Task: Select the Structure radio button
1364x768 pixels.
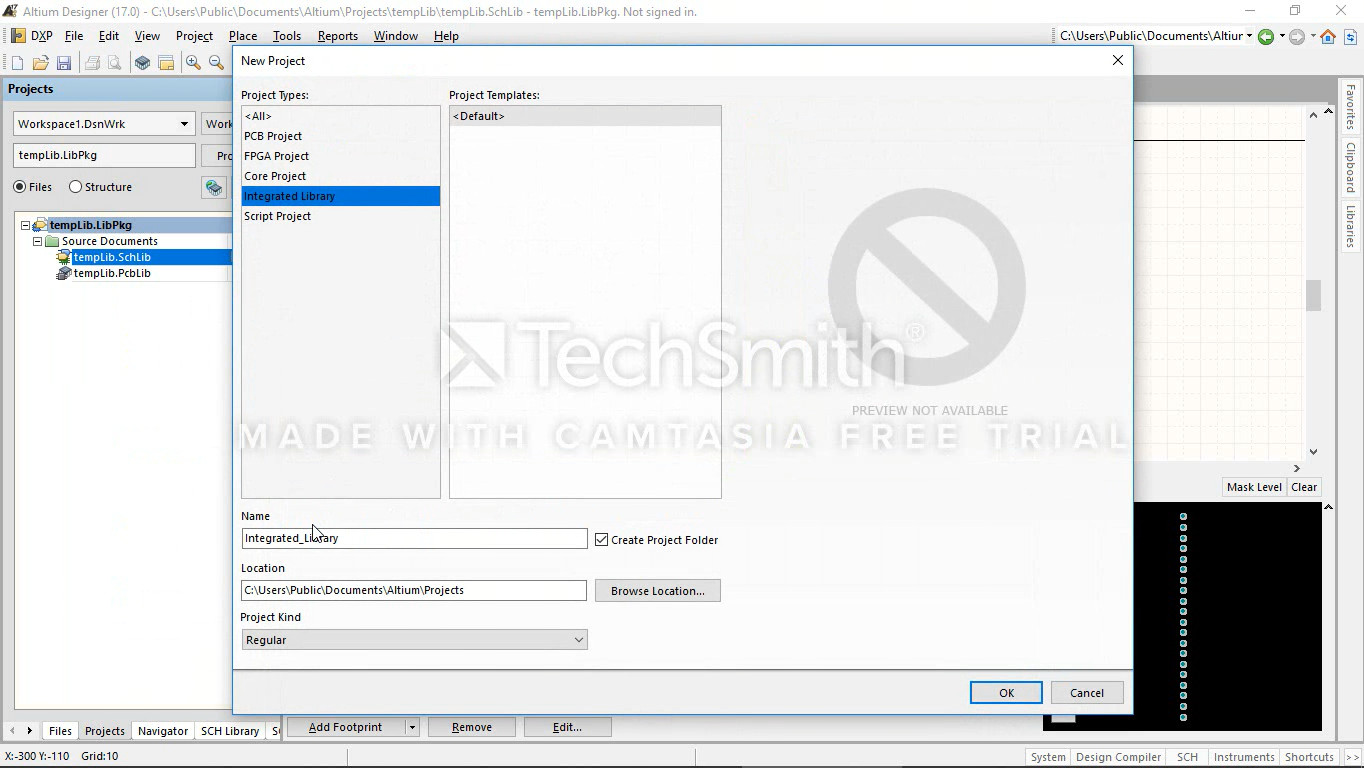Action: [x=75, y=187]
